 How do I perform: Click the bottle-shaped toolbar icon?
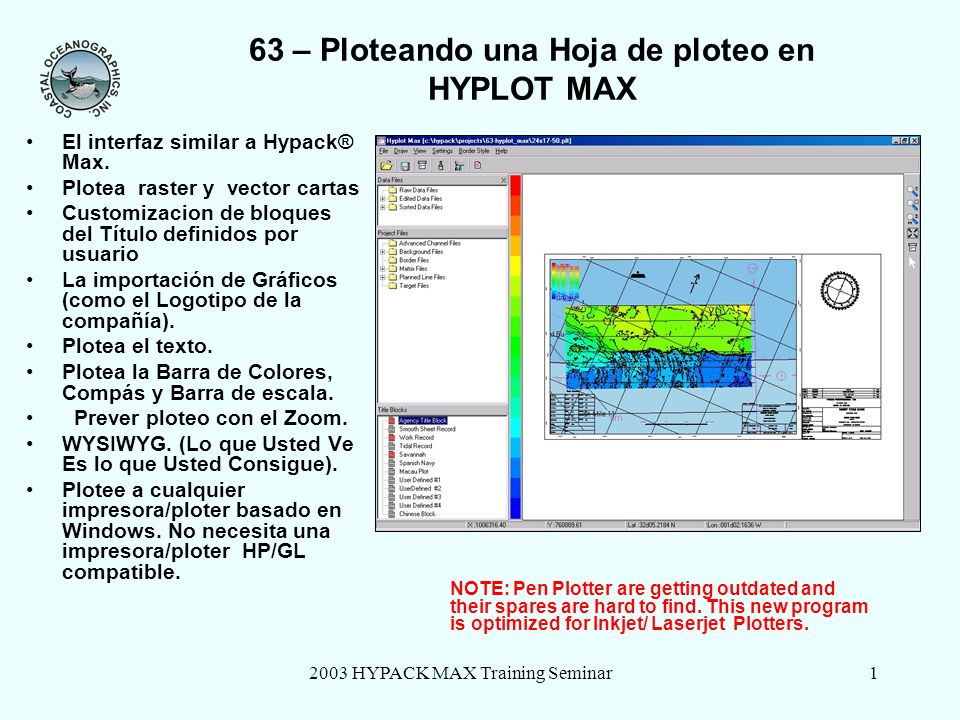[x=440, y=165]
